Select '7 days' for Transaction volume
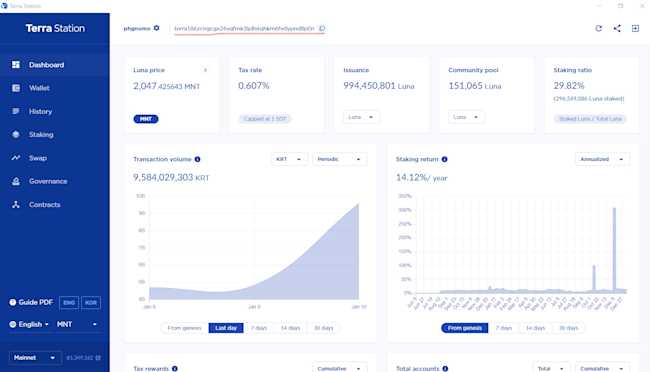The width and height of the screenshot is (650, 372). point(259,328)
